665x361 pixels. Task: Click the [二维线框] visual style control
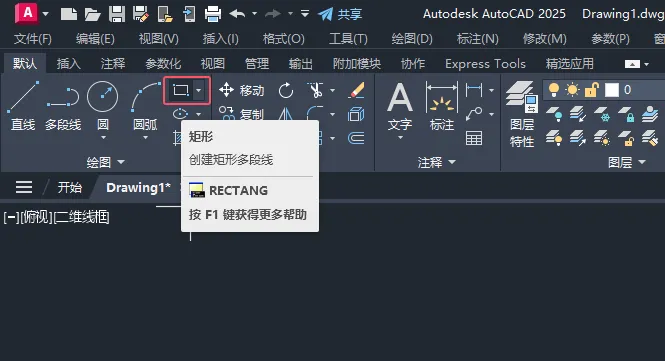tap(81, 217)
